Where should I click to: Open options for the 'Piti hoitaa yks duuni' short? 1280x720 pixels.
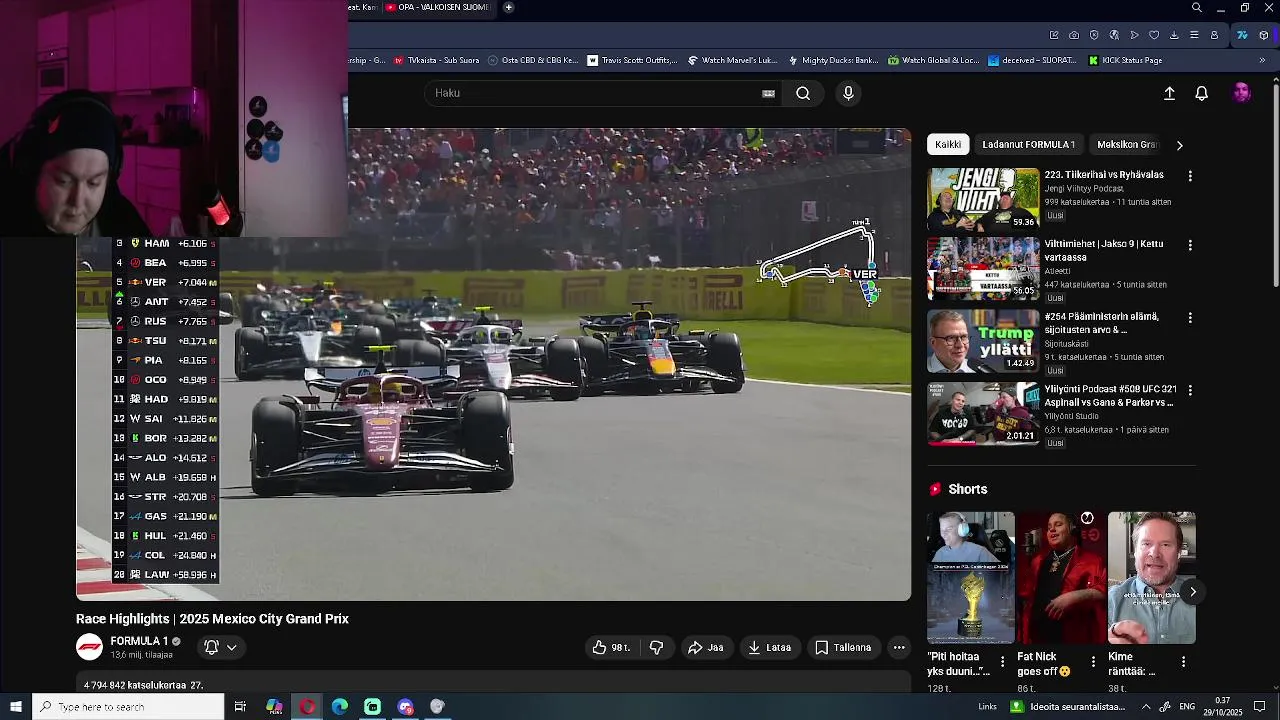[x=1002, y=662]
